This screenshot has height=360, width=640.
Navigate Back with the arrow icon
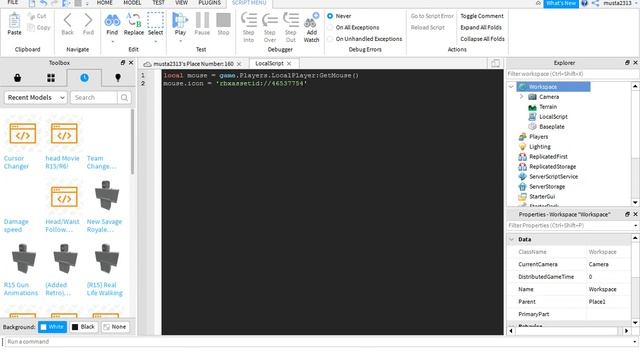coord(67,20)
